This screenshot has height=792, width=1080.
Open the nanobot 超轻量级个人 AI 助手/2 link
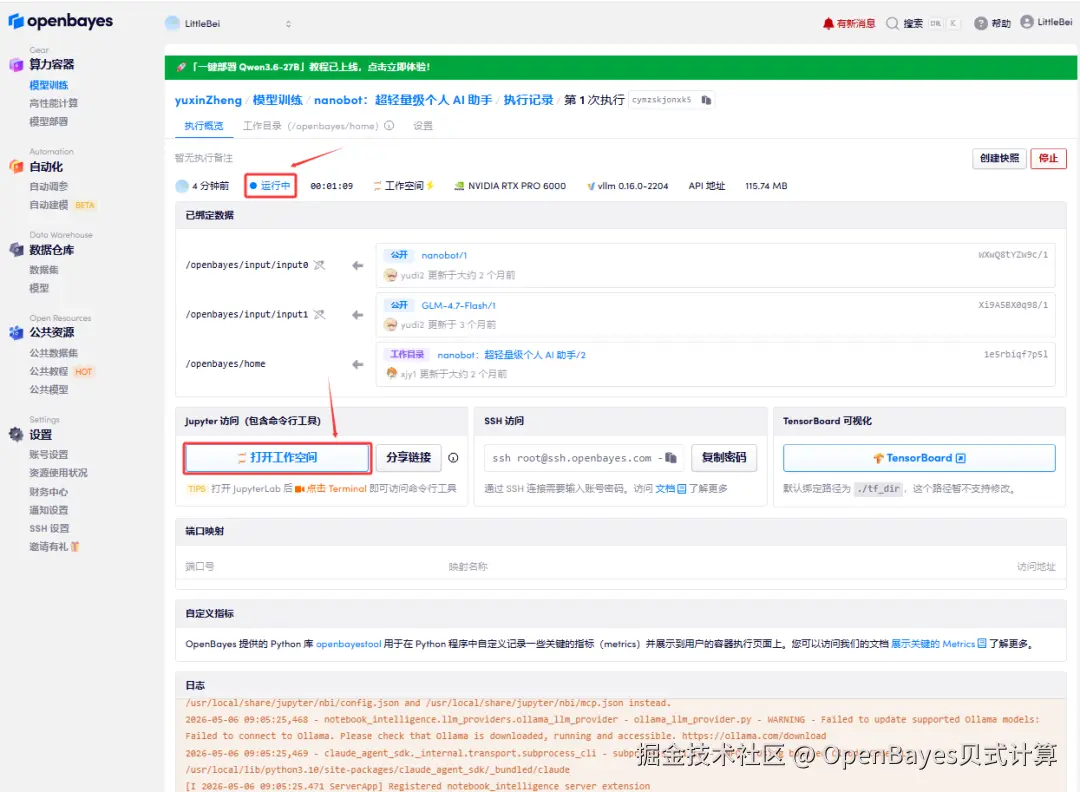coord(511,355)
